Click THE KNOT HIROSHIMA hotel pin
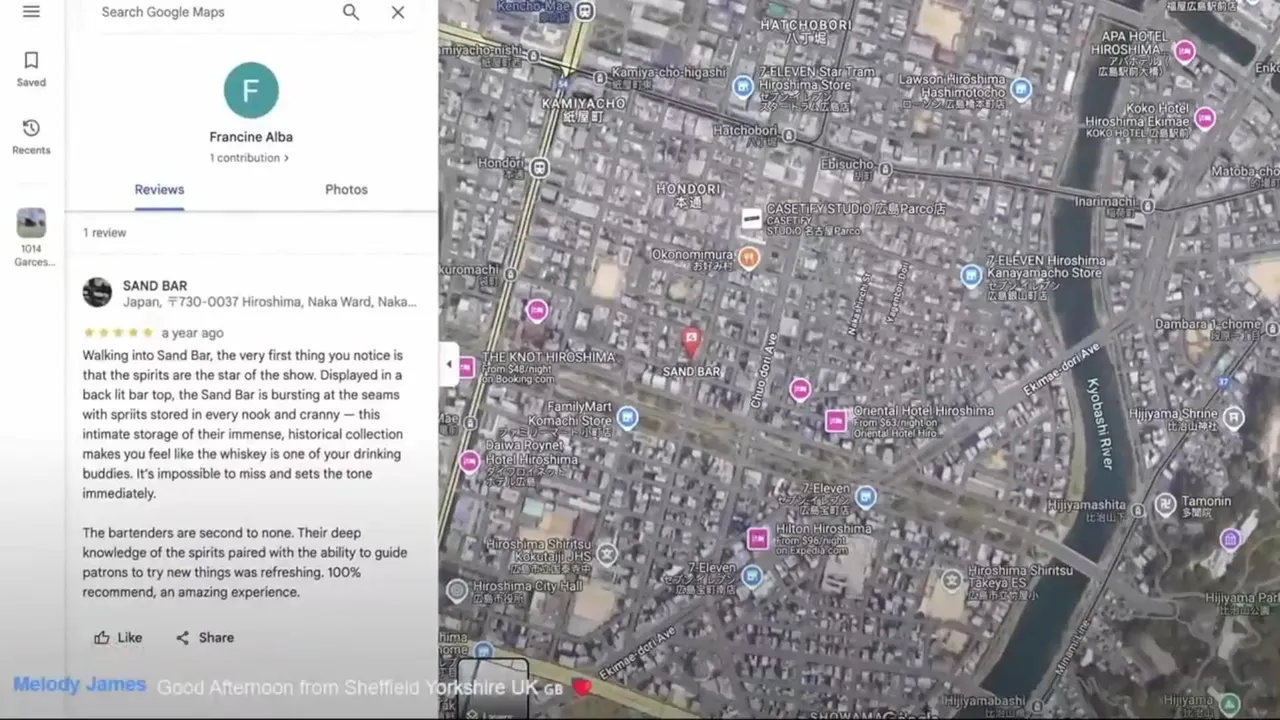The width and height of the screenshot is (1280, 720). 466,367
